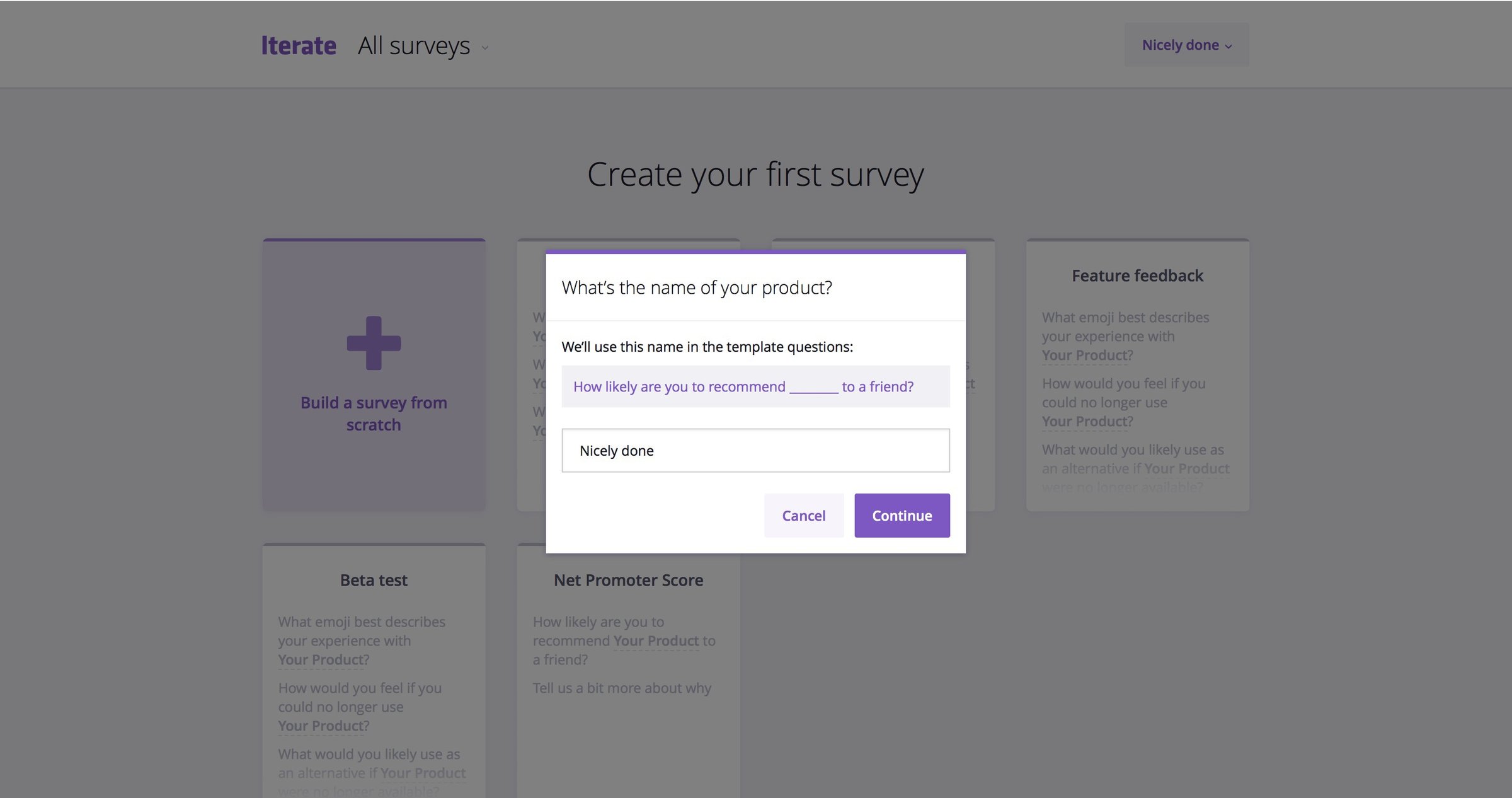This screenshot has width=1512, height=798.
Task: Click the sample question preview box
Action: [x=755, y=386]
